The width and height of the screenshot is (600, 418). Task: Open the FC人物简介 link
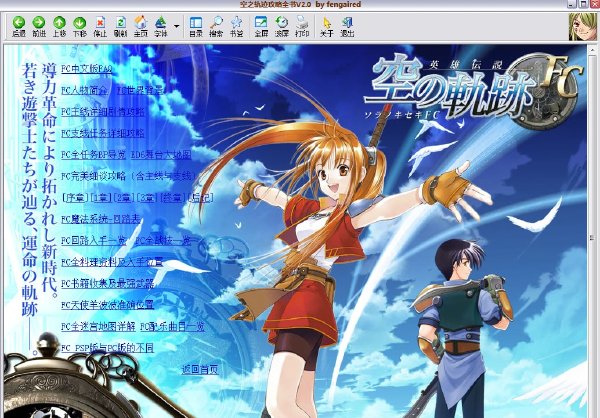point(84,90)
